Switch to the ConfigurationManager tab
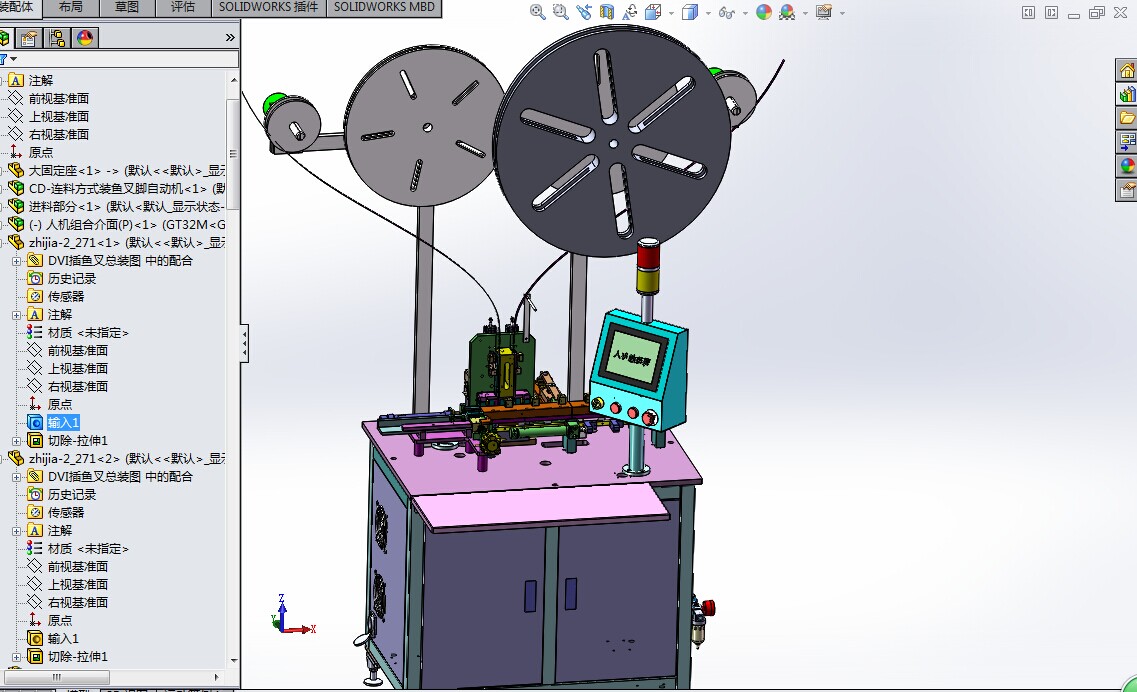Image resolution: width=1137 pixels, height=692 pixels. [x=57, y=38]
